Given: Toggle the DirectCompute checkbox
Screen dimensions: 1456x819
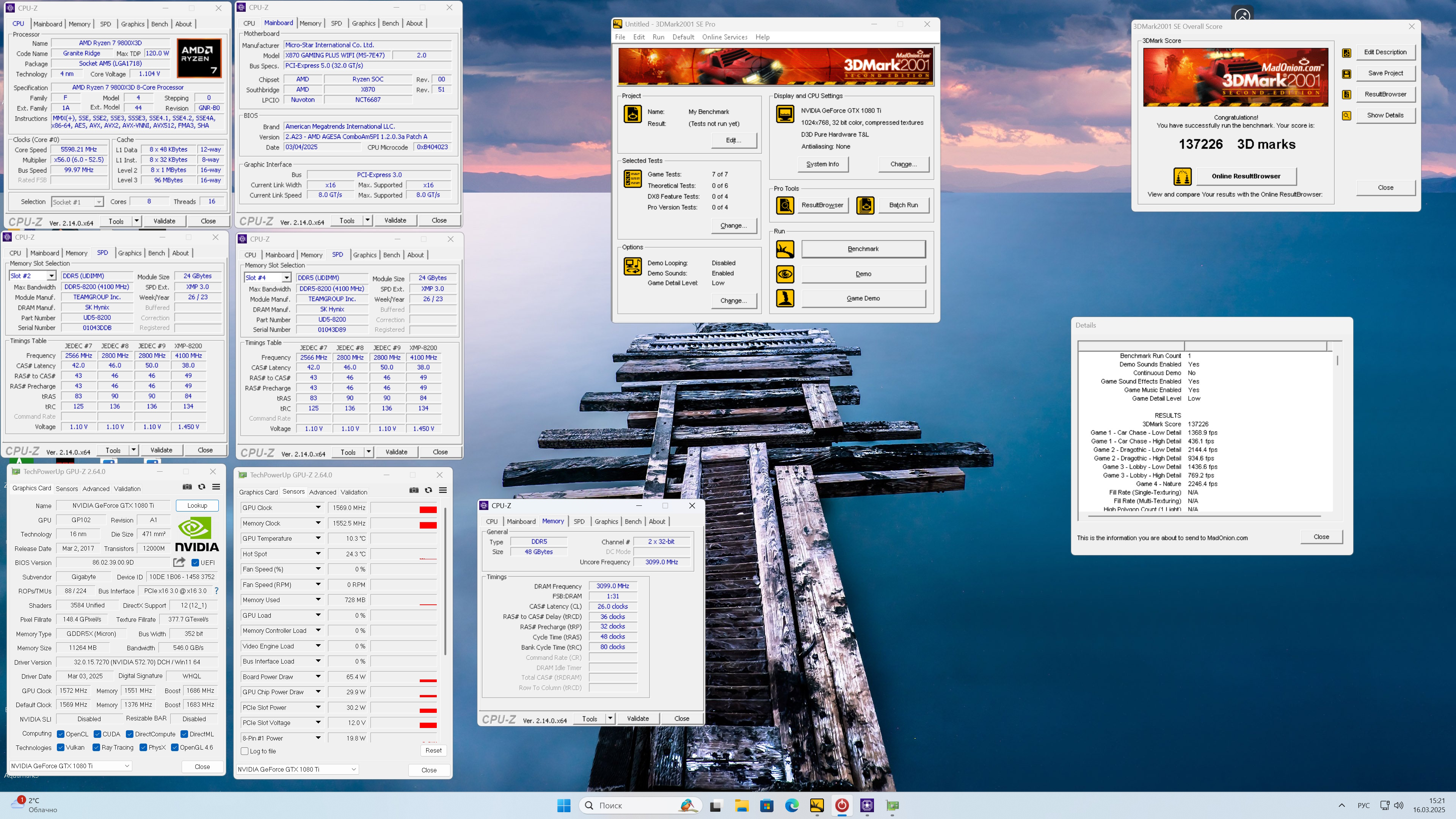Looking at the screenshot, I should pyautogui.click(x=129, y=734).
